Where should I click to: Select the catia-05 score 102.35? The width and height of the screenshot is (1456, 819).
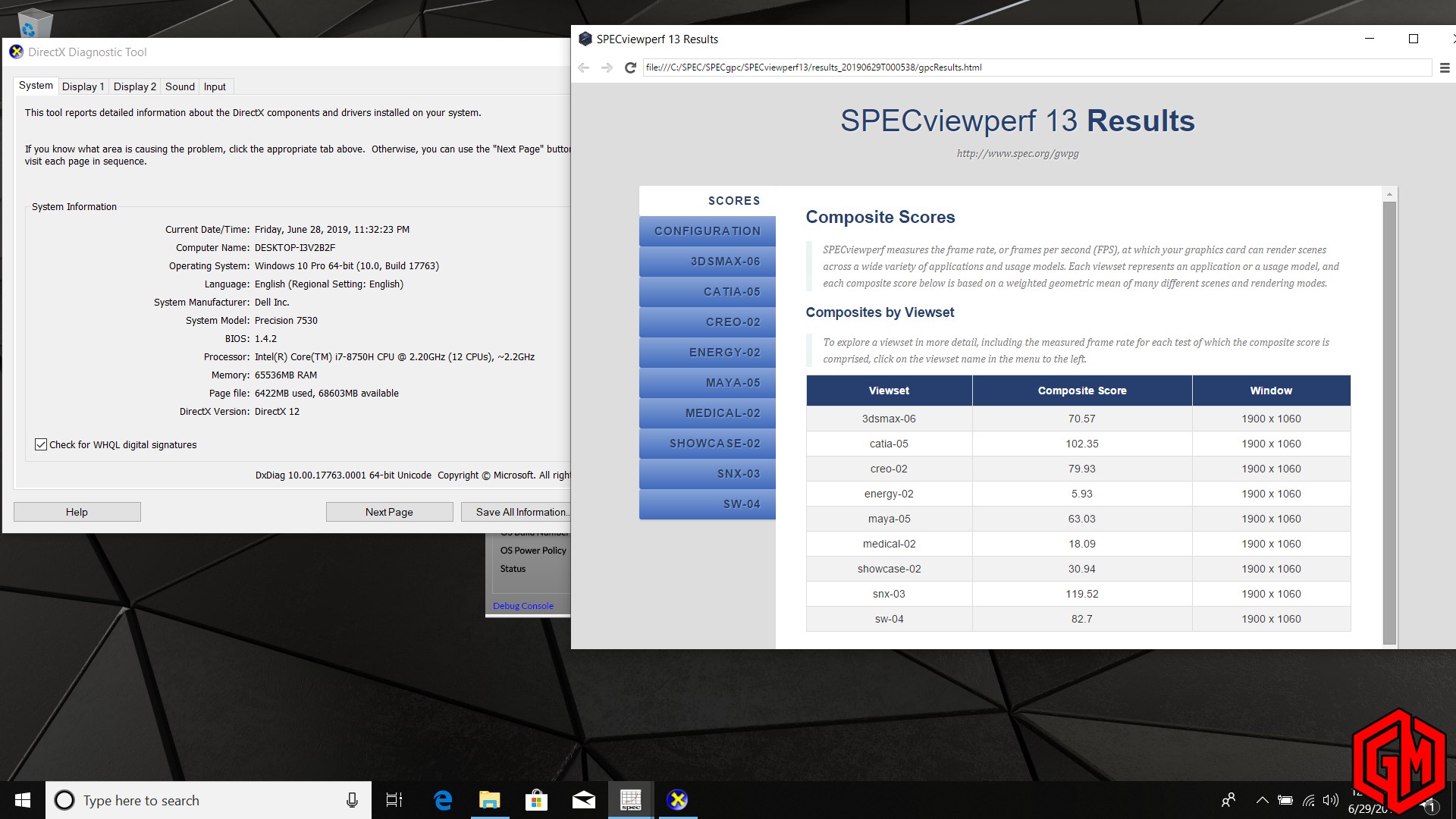pos(1082,444)
